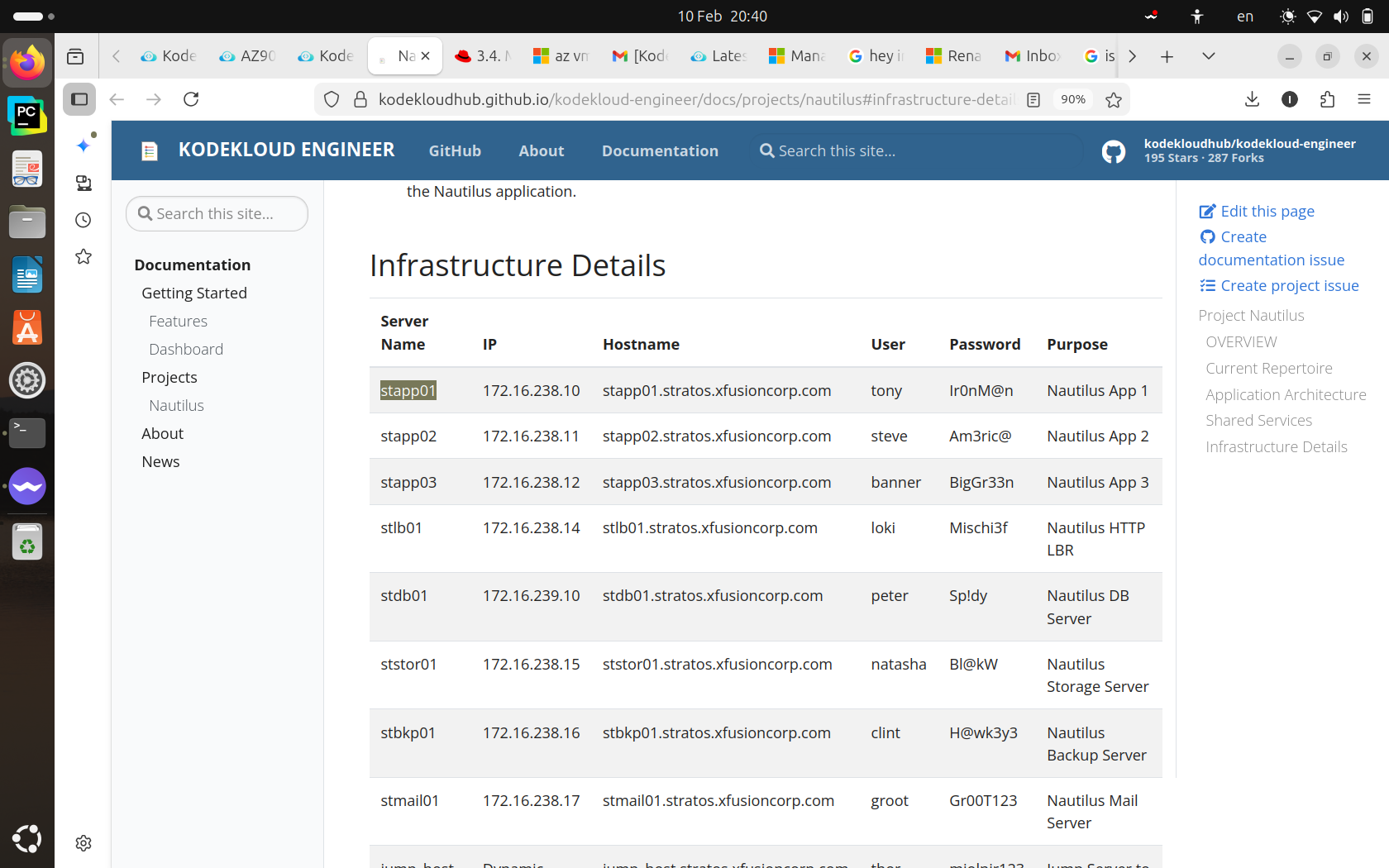Viewport: 1389px width, 868px height.
Task: Open bookmarks sidebar star icon
Action: pos(84,256)
